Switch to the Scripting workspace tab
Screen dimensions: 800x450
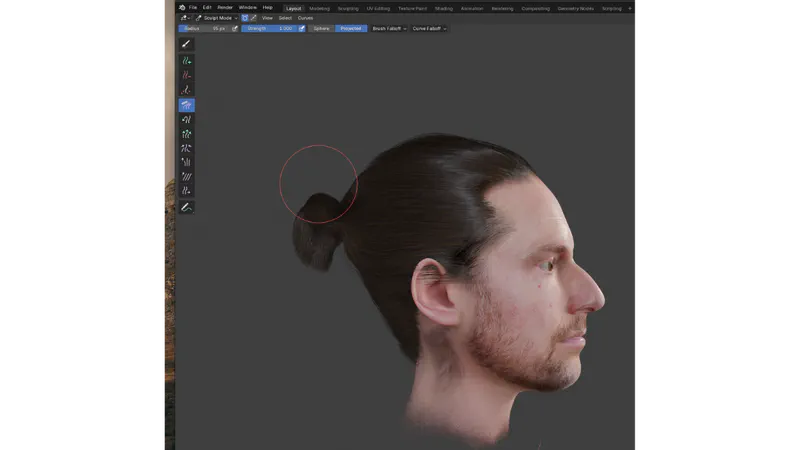pyautogui.click(x=612, y=9)
